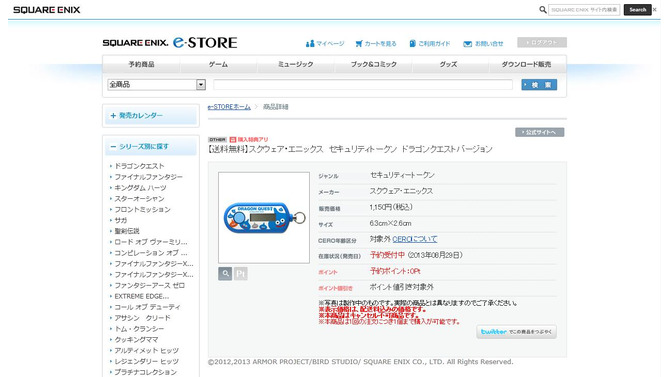Open EXTREME EDGE... in series list
670x377 pixels.
click(x=141, y=296)
